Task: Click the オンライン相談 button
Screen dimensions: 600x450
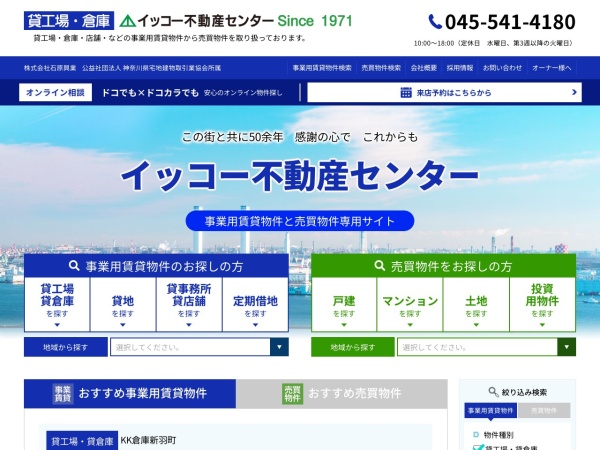Action: pos(55,92)
